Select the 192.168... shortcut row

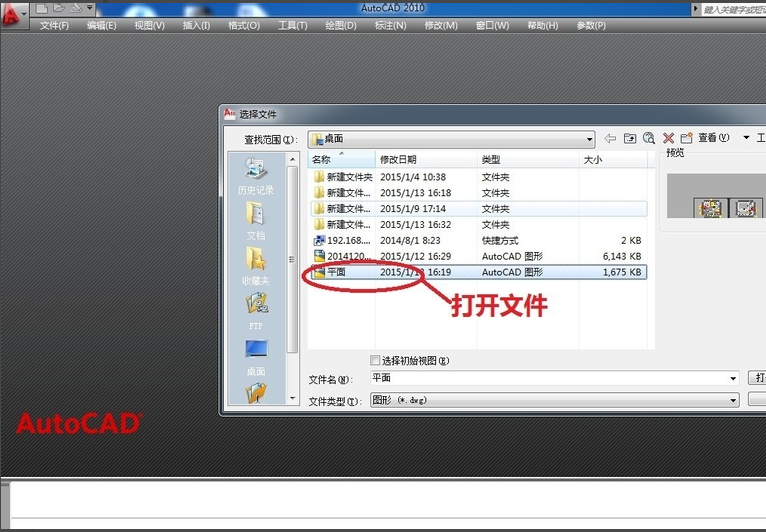[x=479, y=240]
